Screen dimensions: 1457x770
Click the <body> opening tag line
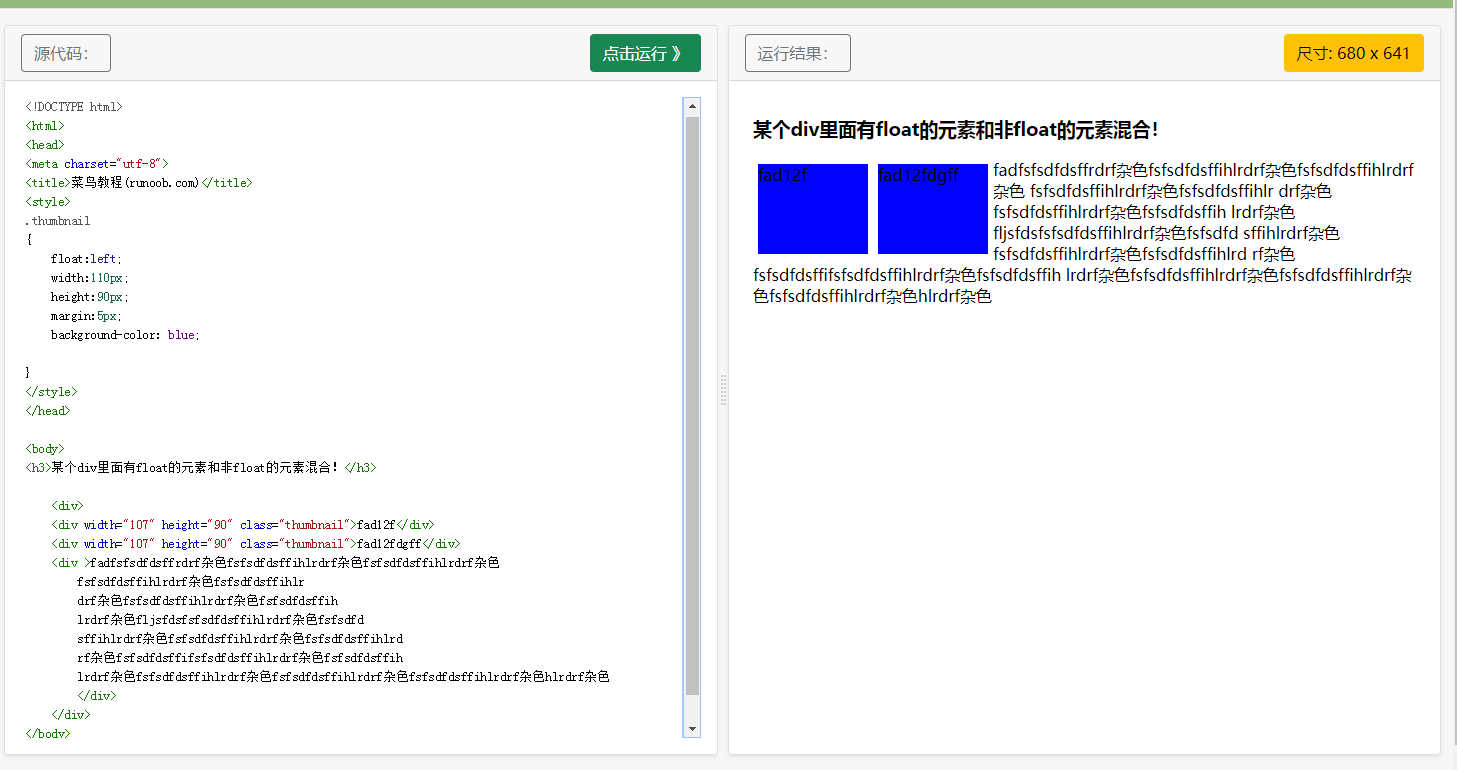pyautogui.click(x=45, y=449)
